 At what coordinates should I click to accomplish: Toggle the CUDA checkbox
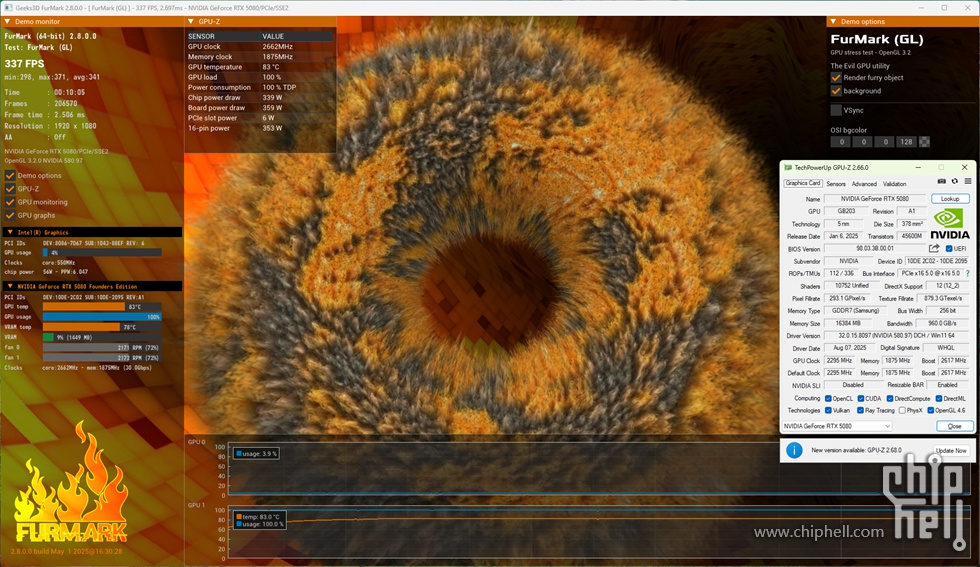[x=861, y=399]
